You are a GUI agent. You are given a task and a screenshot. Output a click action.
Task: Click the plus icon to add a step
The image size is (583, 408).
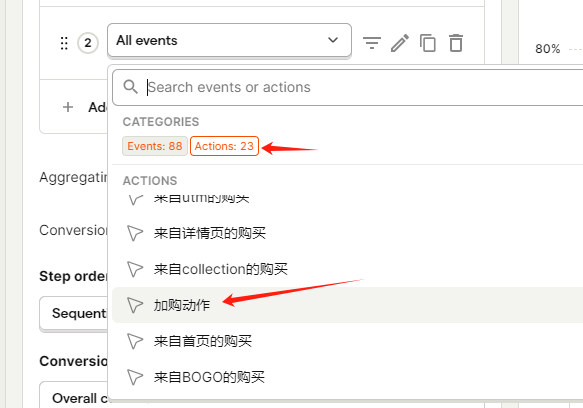(68, 107)
